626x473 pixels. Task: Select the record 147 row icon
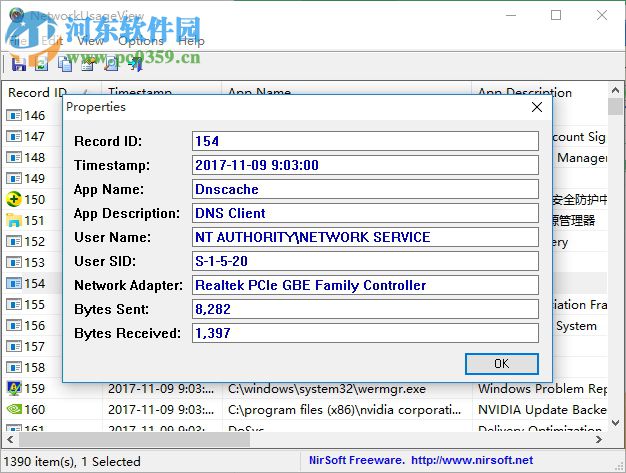pyautogui.click(x=14, y=137)
